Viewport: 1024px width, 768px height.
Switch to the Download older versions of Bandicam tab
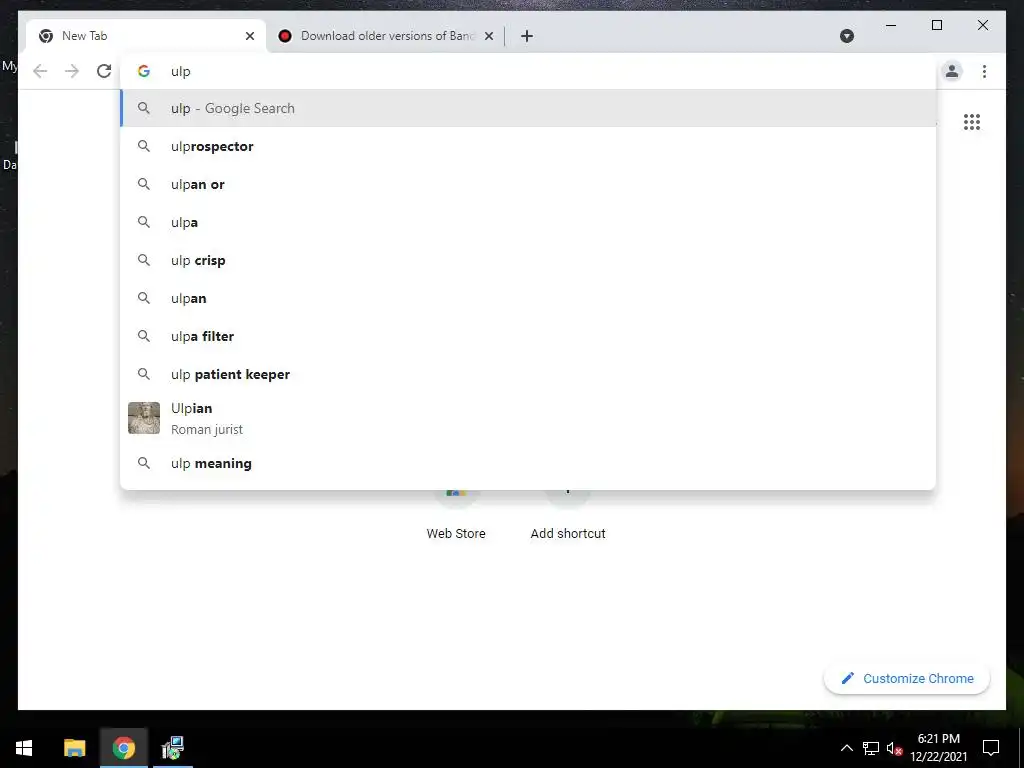[x=385, y=36]
